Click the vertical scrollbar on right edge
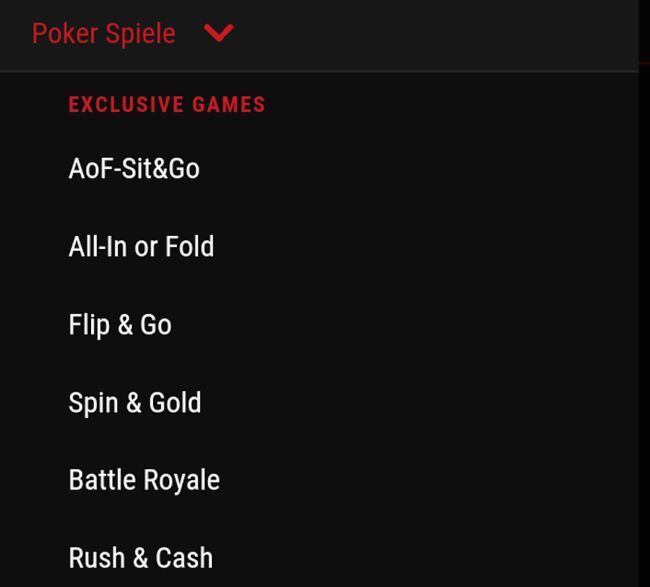Image resolution: width=650 pixels, height=587 pixels. (644, 300)
